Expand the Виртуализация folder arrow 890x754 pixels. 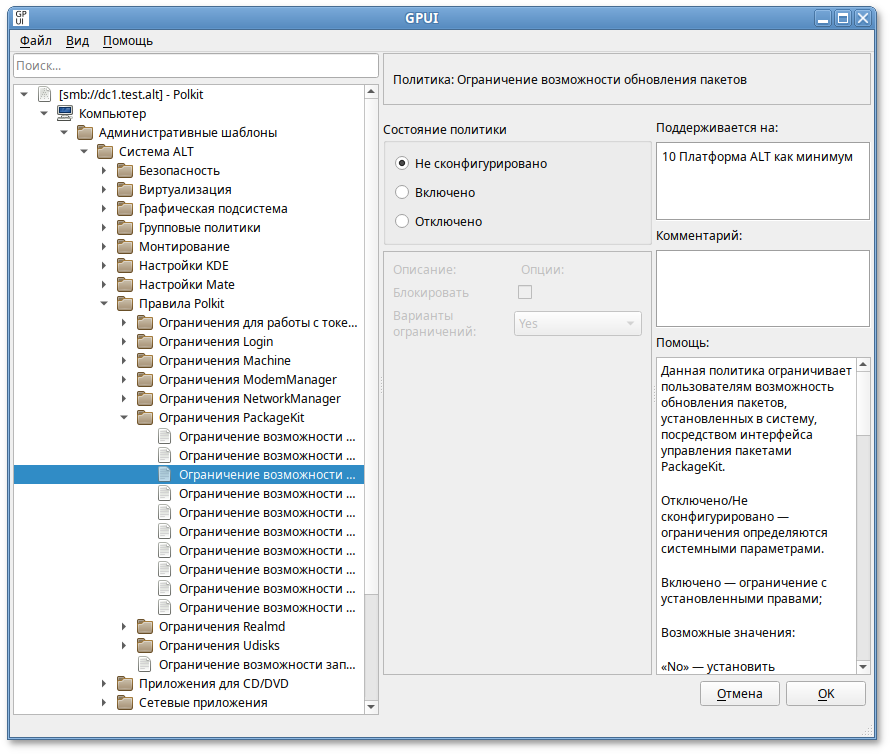pos(104,189)
